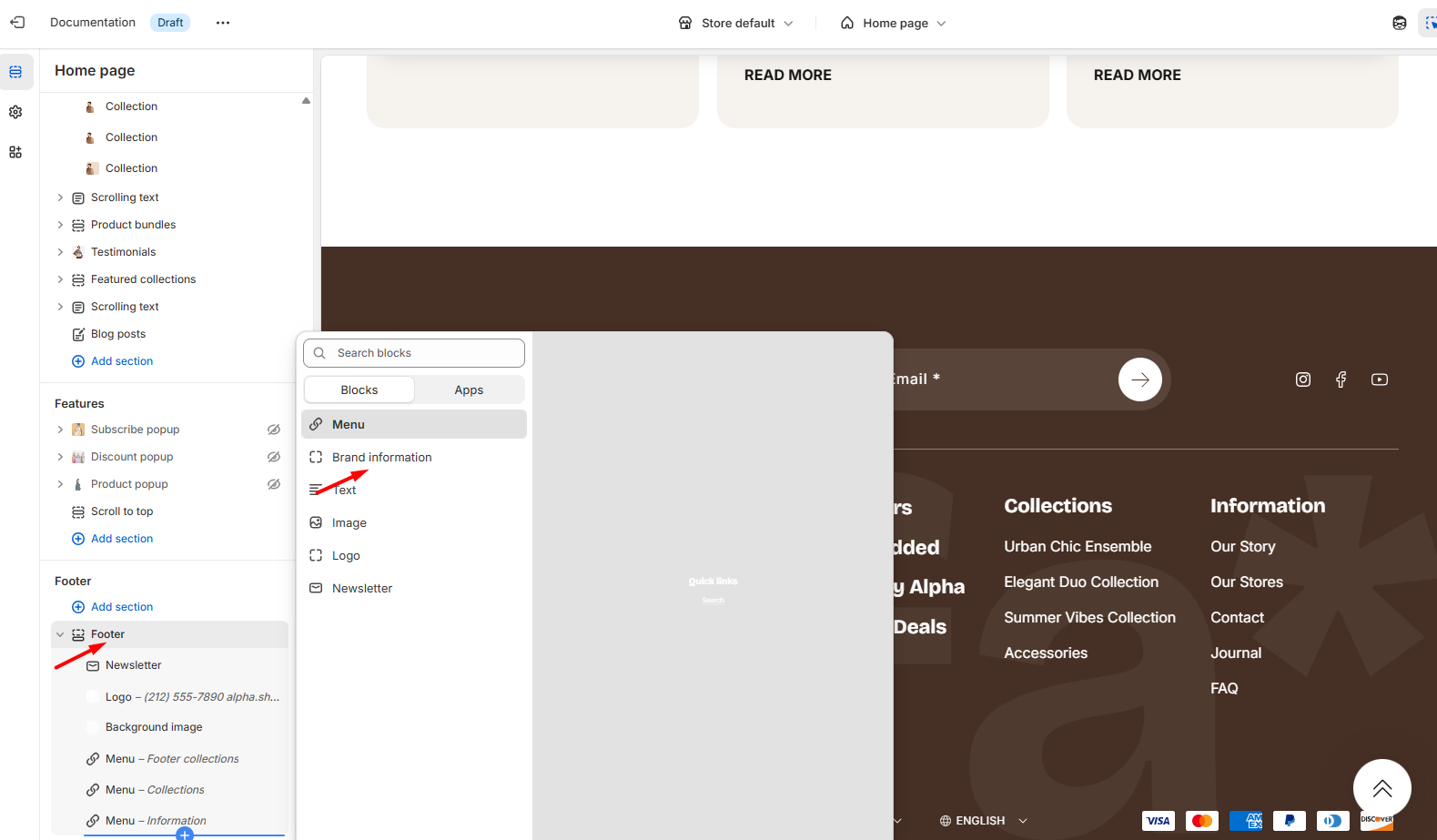Switch to the Blocks tab
Screen dimensions: 1437x840
(359, 390)
